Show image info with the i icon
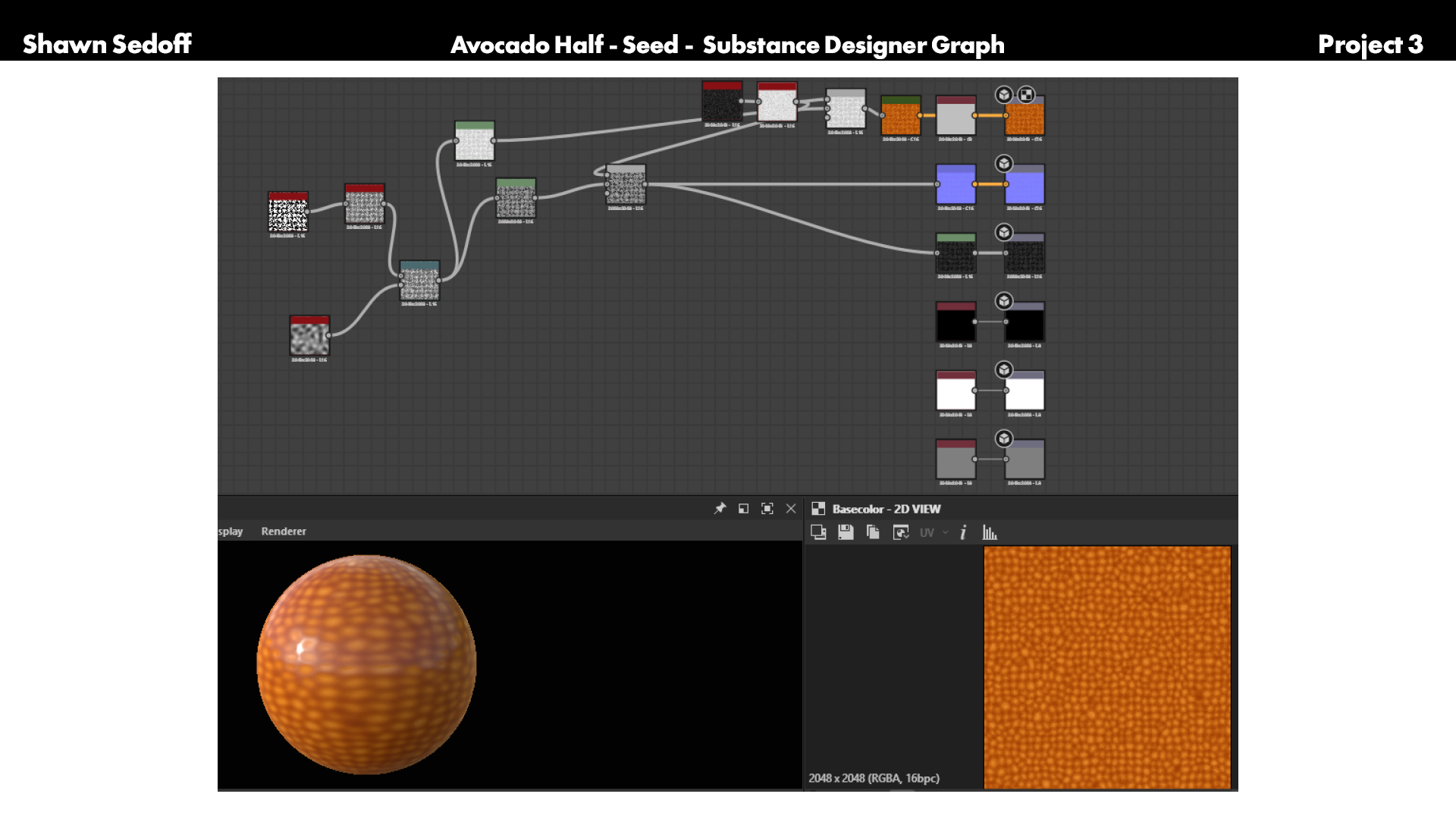This screenshot has height=819, width=1456. coord(963,532)
